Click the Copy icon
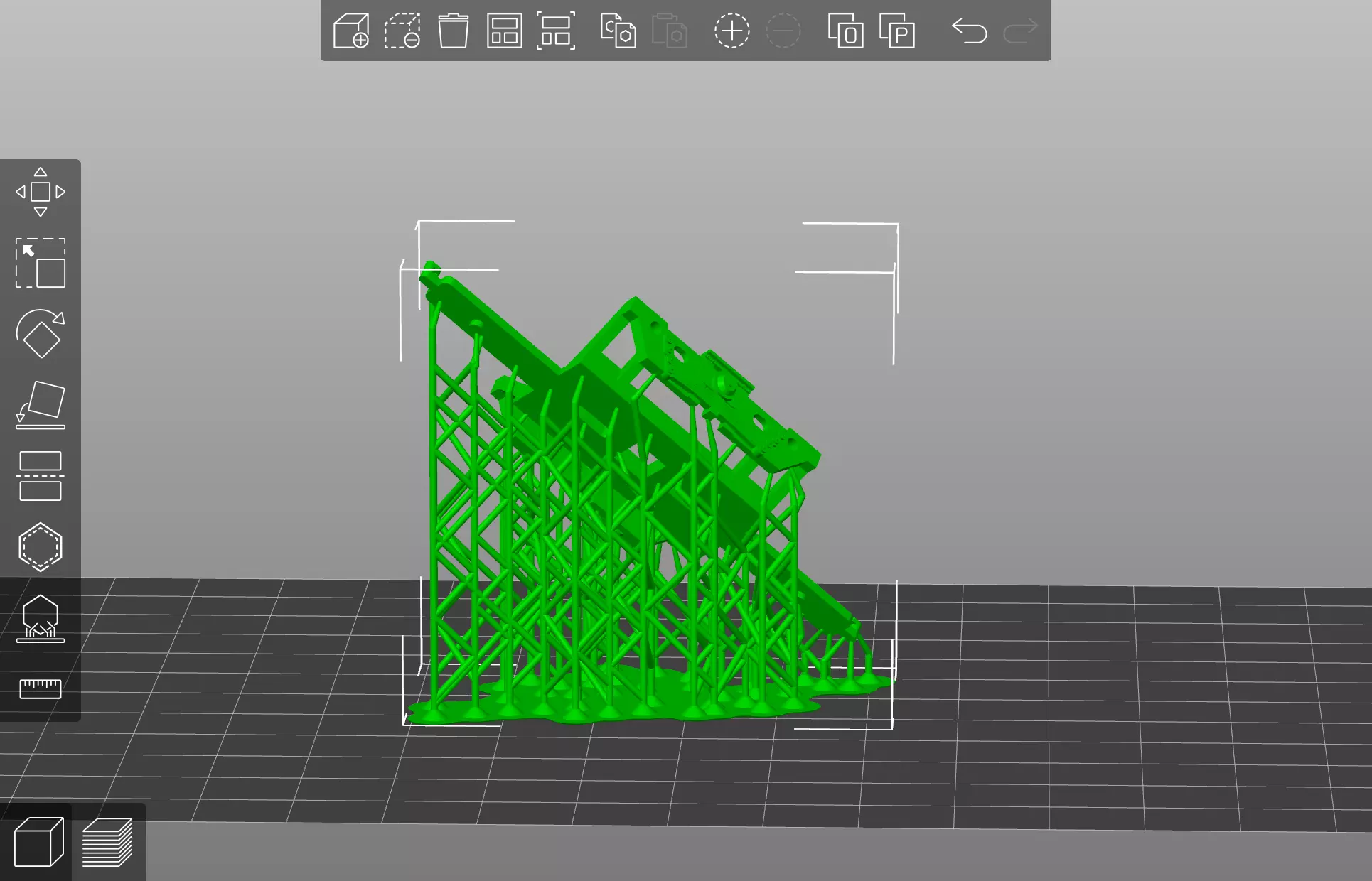The width and height of the screenshot is (1372, 881). 618,31
